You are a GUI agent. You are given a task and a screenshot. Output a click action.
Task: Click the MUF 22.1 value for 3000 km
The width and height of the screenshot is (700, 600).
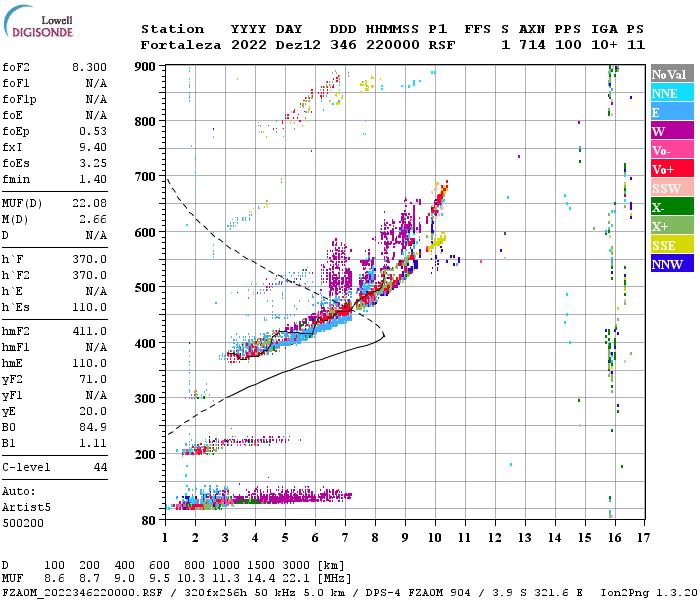(x=296, y=579)
